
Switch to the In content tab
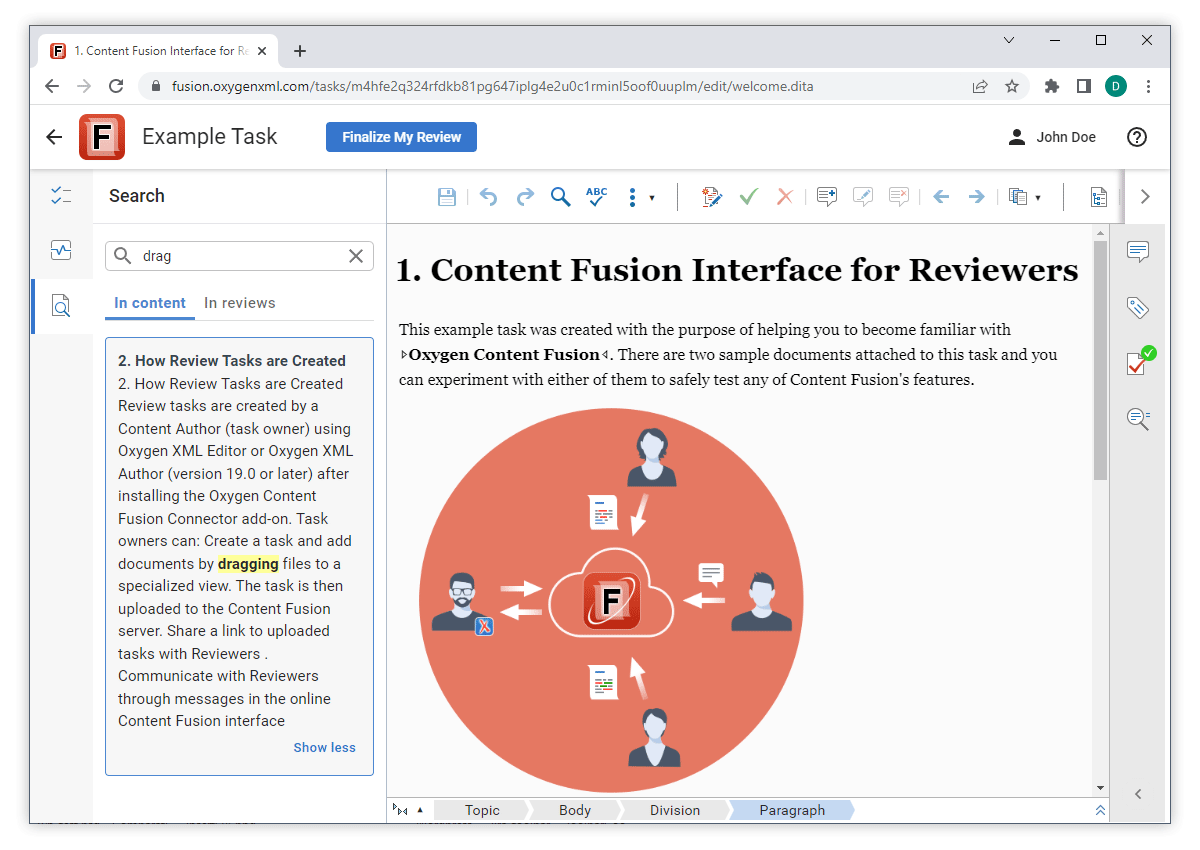[x=150, y=303]
